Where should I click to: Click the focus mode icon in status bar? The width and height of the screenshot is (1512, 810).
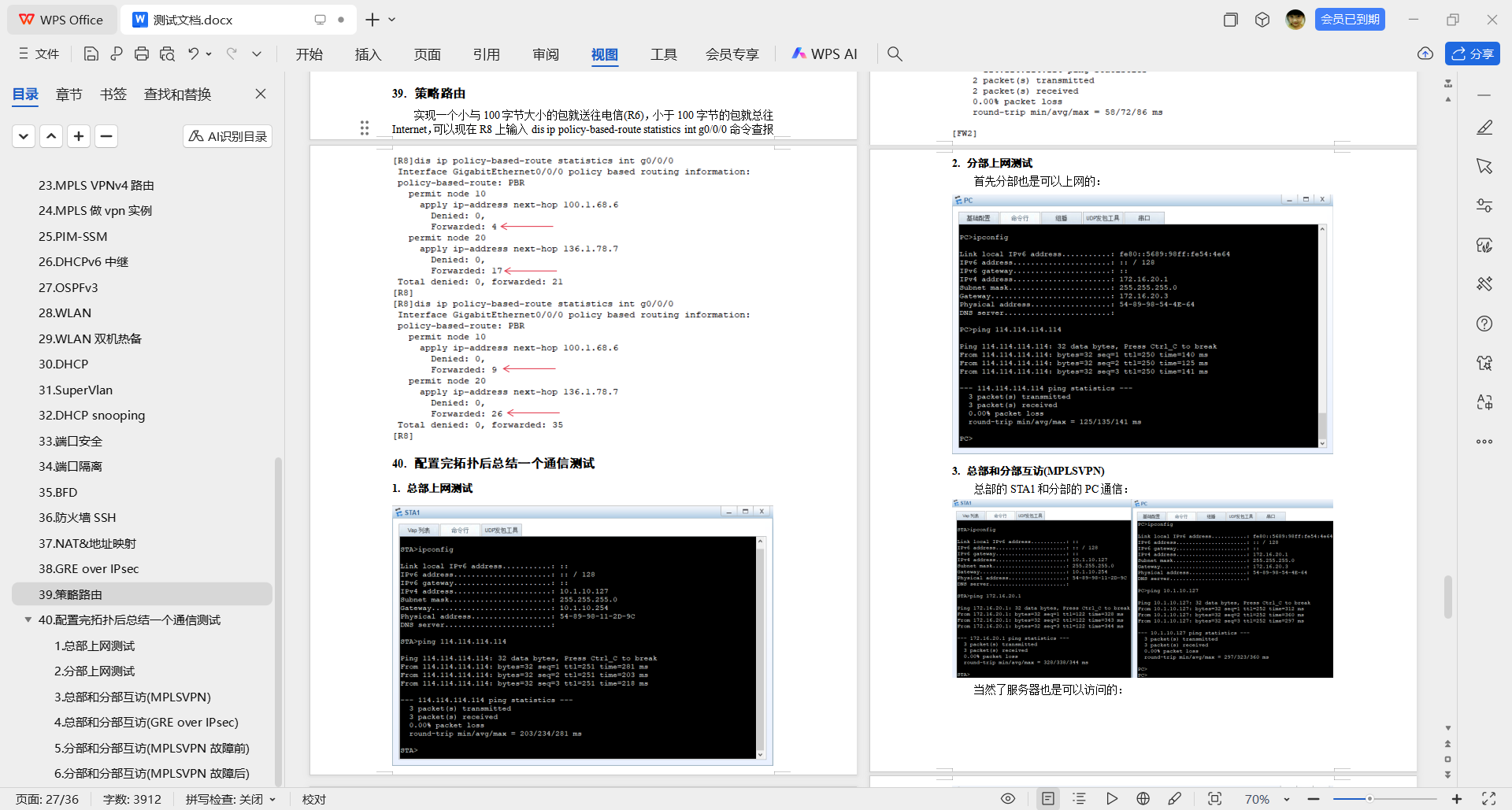1215,799
